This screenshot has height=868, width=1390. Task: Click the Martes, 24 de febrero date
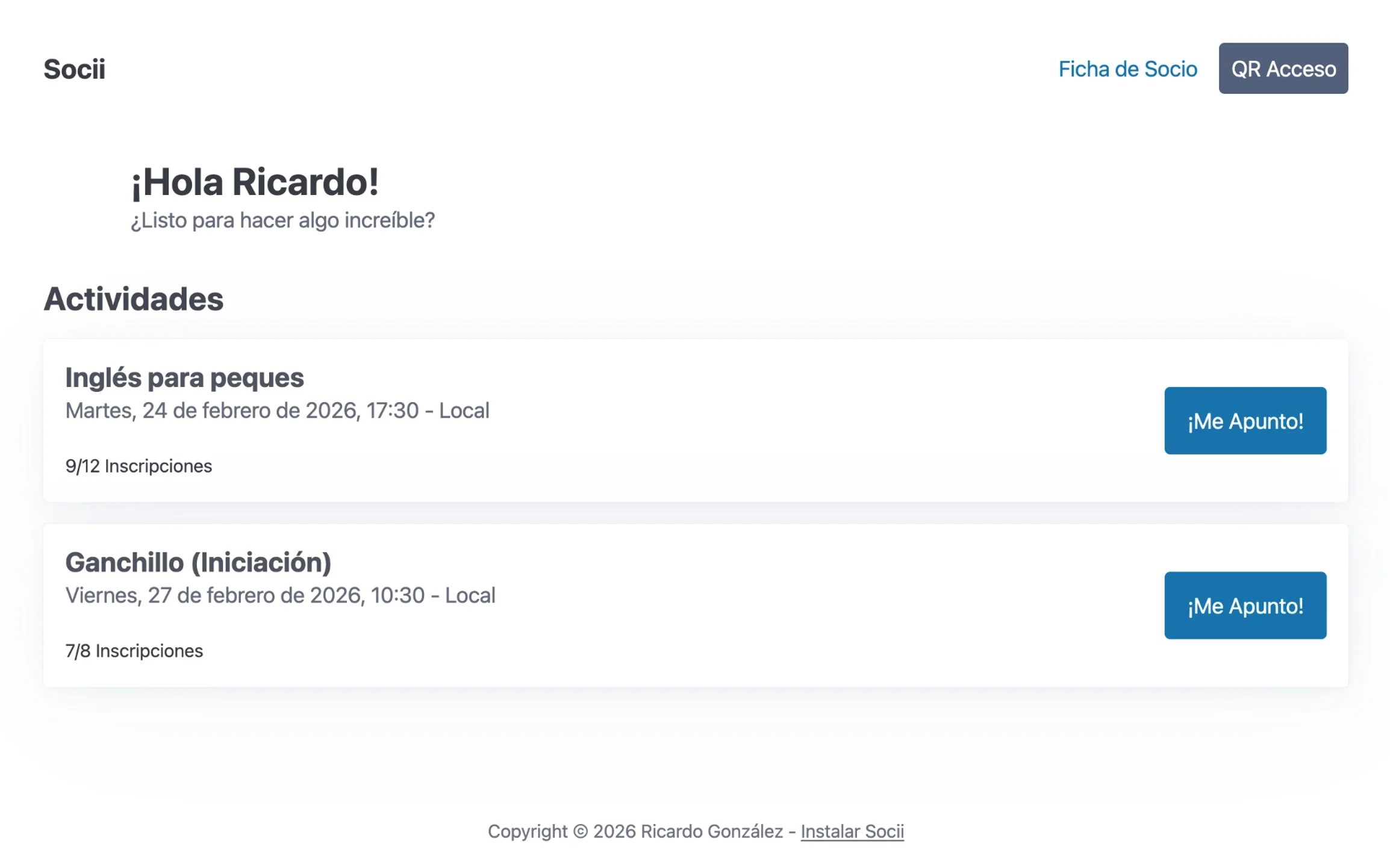pyautogui.click(x=211, y=411)
